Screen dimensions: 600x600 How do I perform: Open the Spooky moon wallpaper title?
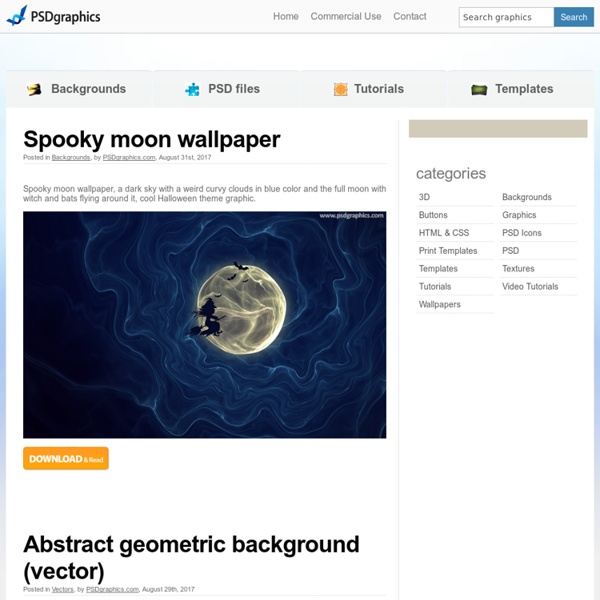(152, 139)
